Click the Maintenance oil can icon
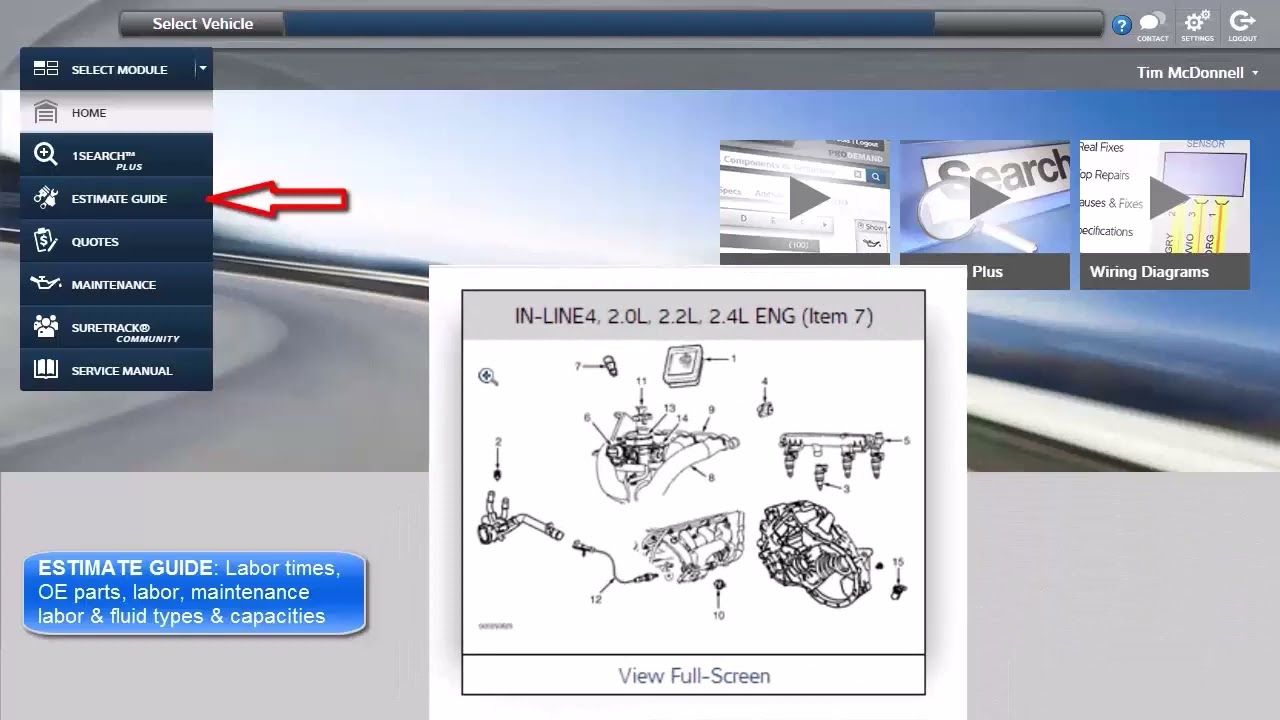The image size is (1280, 720). pyautogui.click(x=45, y=284)
